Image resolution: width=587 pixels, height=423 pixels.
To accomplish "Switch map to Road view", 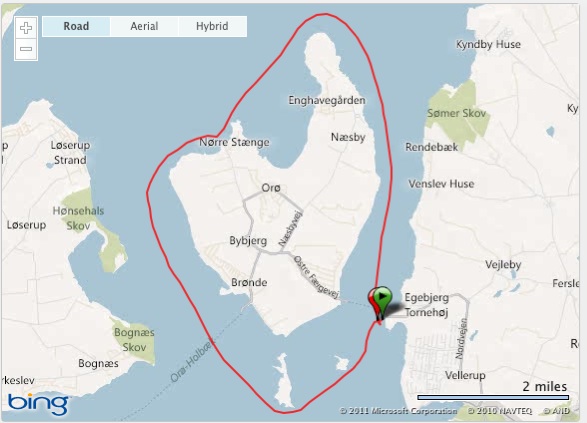I will tap(76, 26).
